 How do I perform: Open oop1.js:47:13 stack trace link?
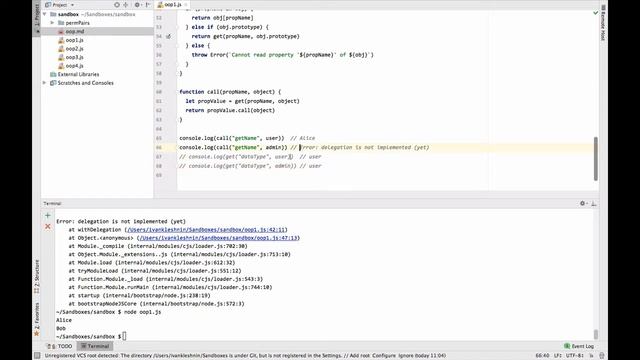pyautogui.click(x=220, y=238)
